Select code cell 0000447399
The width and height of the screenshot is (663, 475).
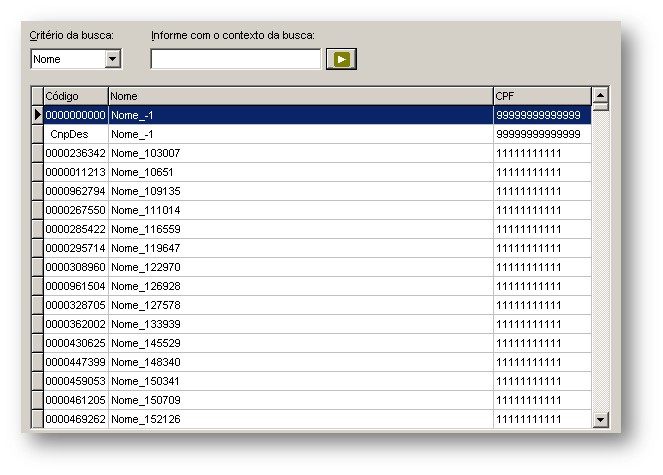click(76, 362)
